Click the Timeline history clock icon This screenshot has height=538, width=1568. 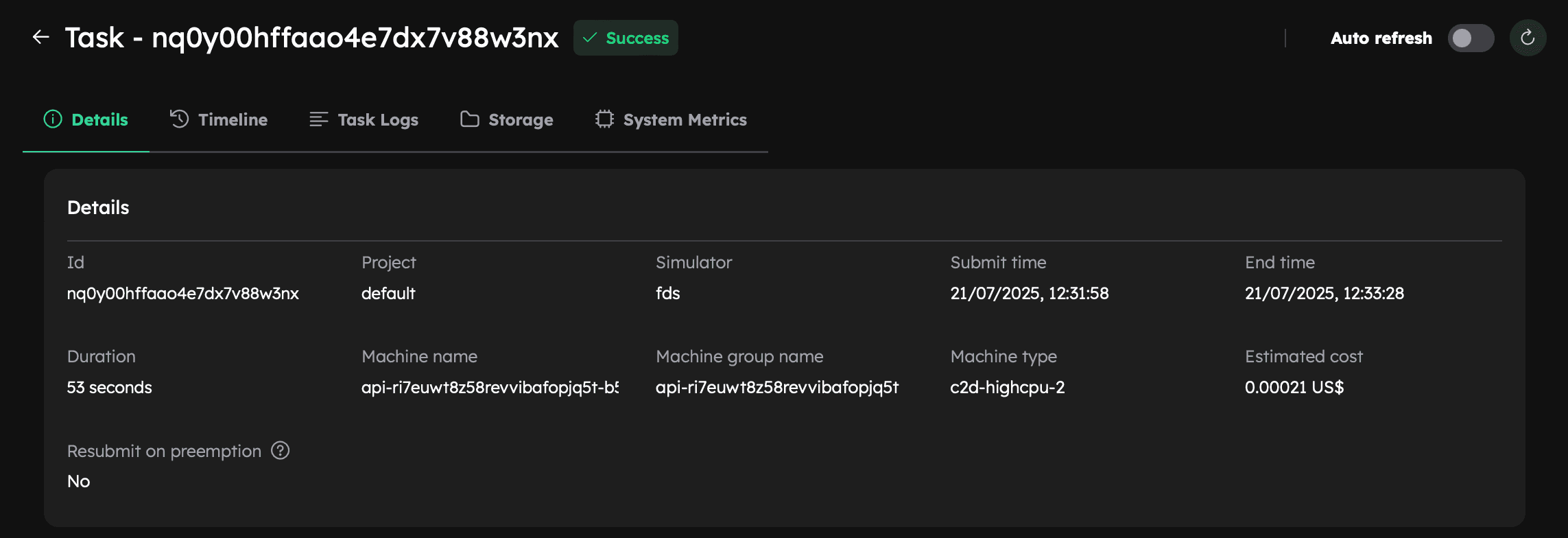click(x=180, y=119)
